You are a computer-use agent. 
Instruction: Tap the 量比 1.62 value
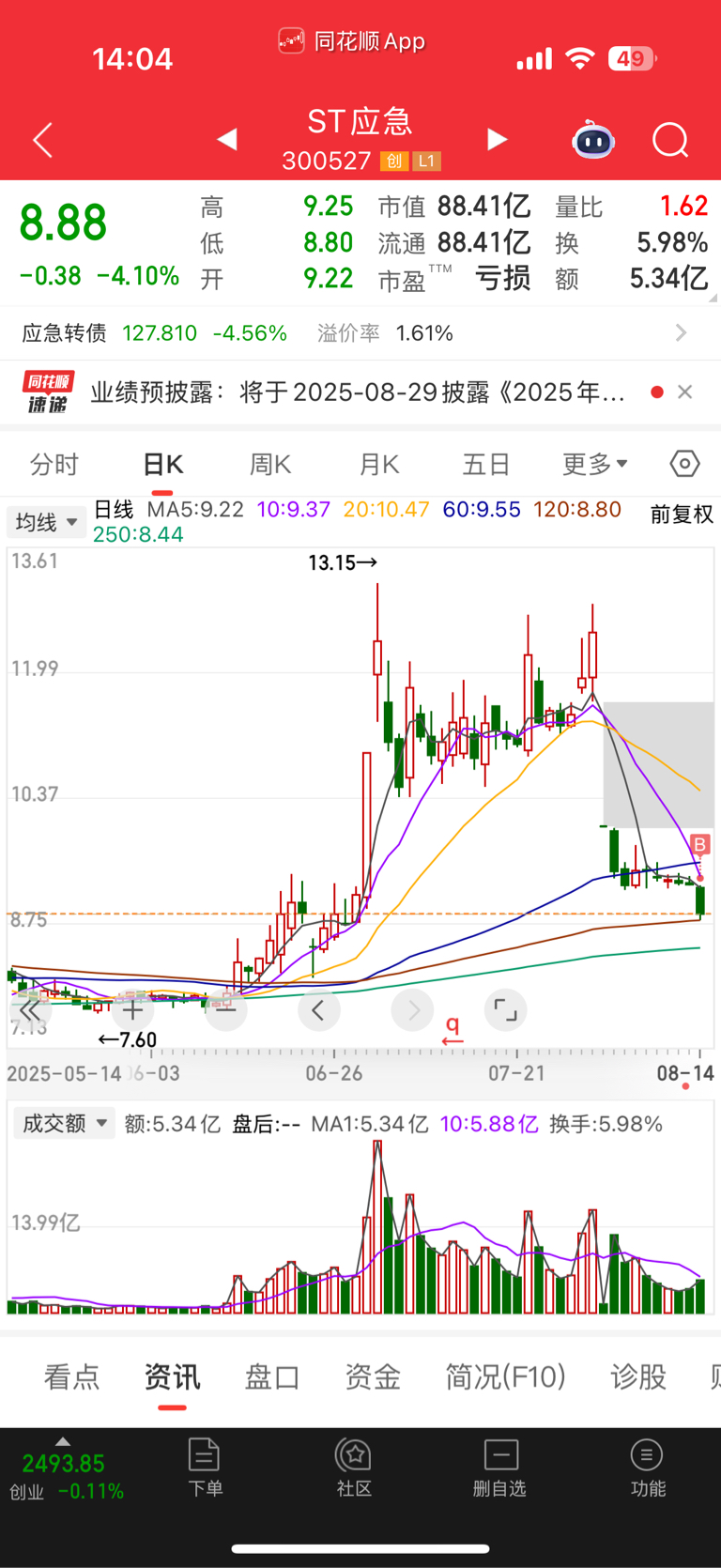[x=683, y=207]
